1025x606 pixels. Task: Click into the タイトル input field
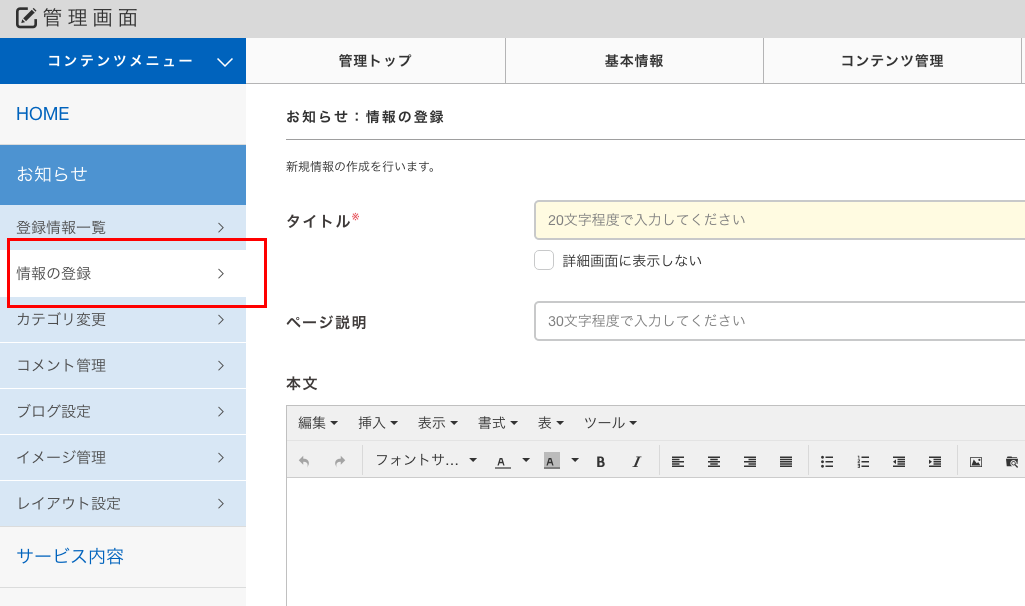tap(780, 220)
